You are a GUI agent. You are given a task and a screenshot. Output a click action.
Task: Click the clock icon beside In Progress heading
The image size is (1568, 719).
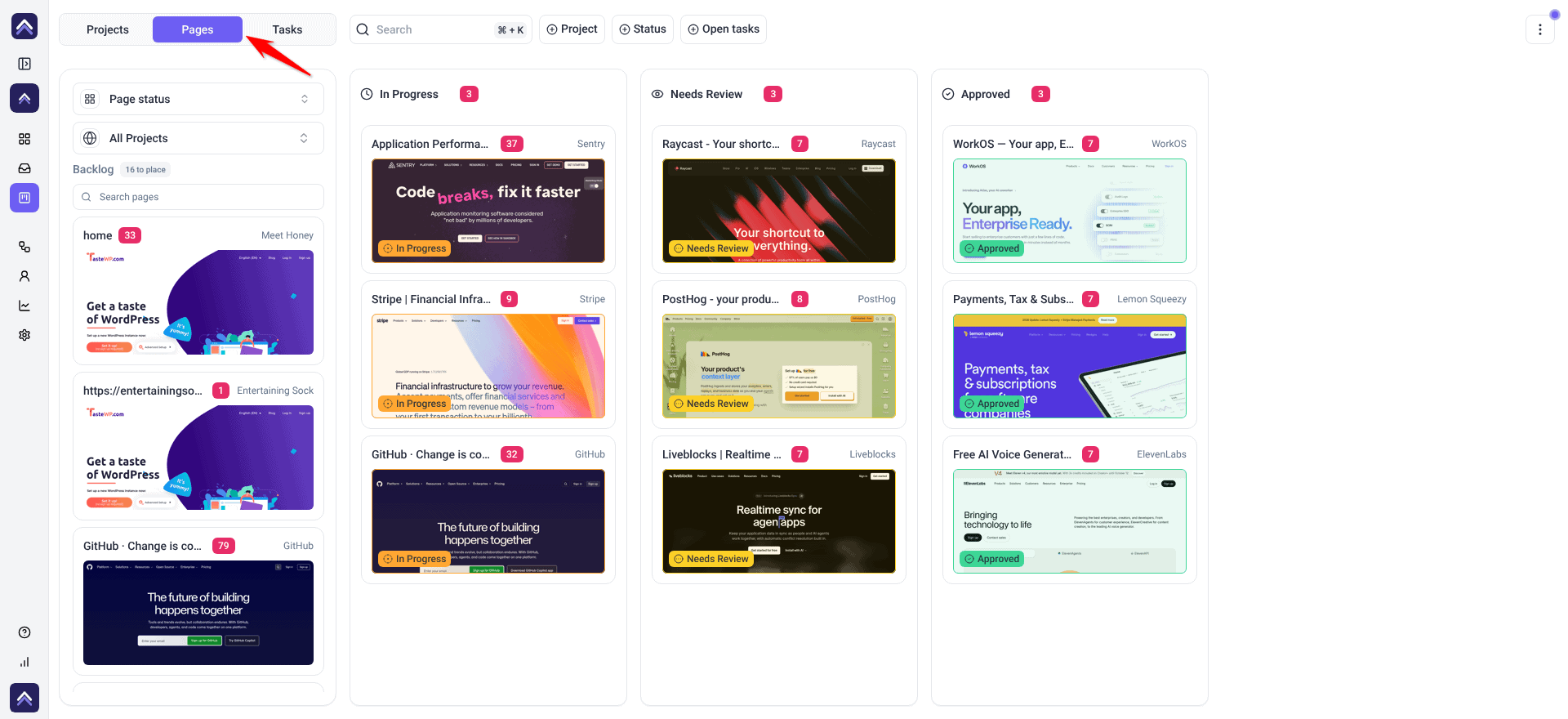point(367,94)
